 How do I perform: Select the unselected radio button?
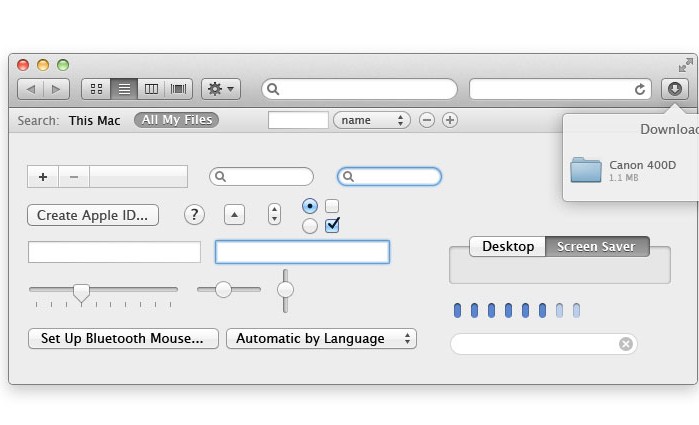(310, 226)
